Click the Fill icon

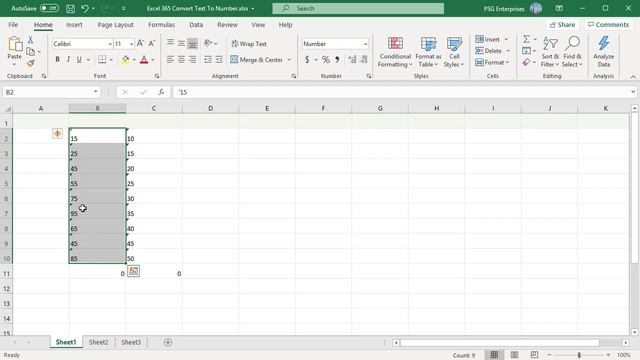[x=527, y=51]
